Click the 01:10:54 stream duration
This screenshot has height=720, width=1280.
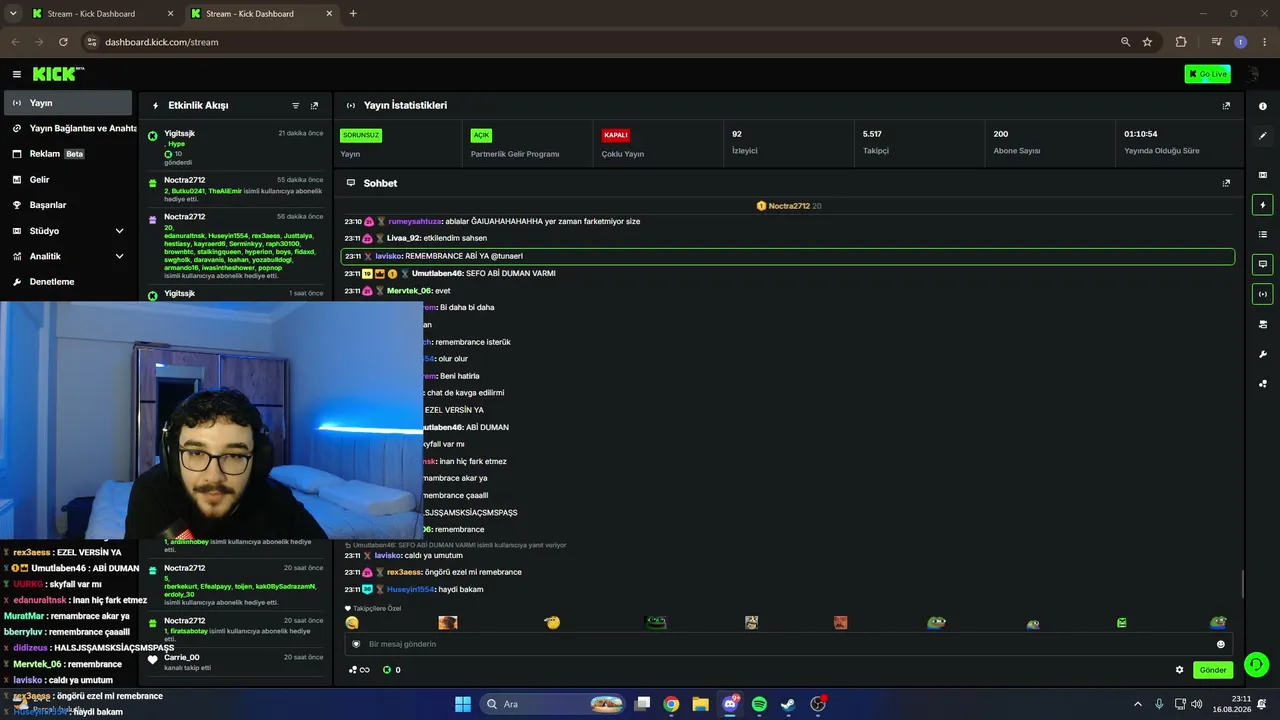coord(1141,134)
